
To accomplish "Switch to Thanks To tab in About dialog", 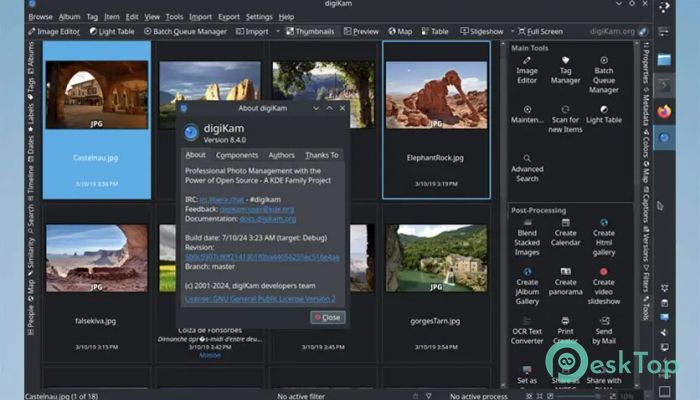I will (322, 155).
